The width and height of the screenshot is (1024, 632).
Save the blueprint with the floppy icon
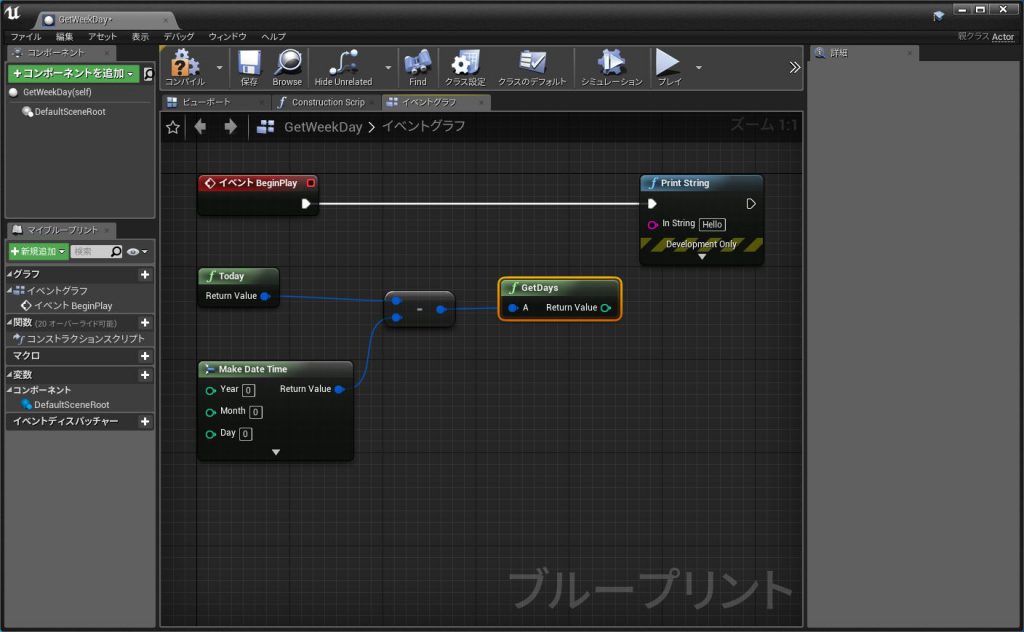pyautogui.click(x=249, y=67)
